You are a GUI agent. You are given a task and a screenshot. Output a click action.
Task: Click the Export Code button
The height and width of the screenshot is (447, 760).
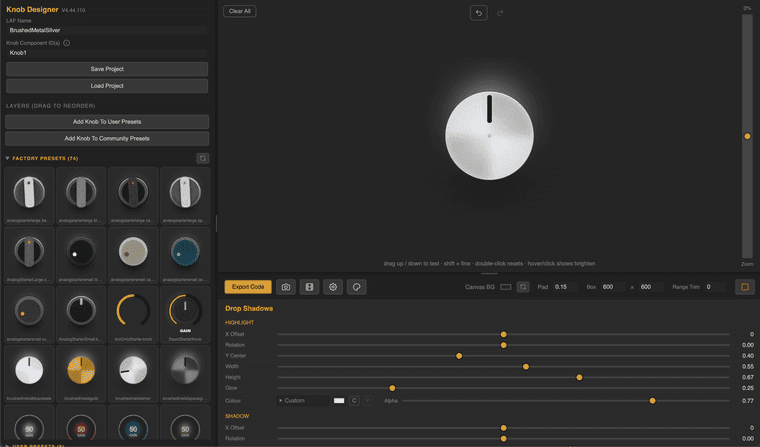point(248,287)
